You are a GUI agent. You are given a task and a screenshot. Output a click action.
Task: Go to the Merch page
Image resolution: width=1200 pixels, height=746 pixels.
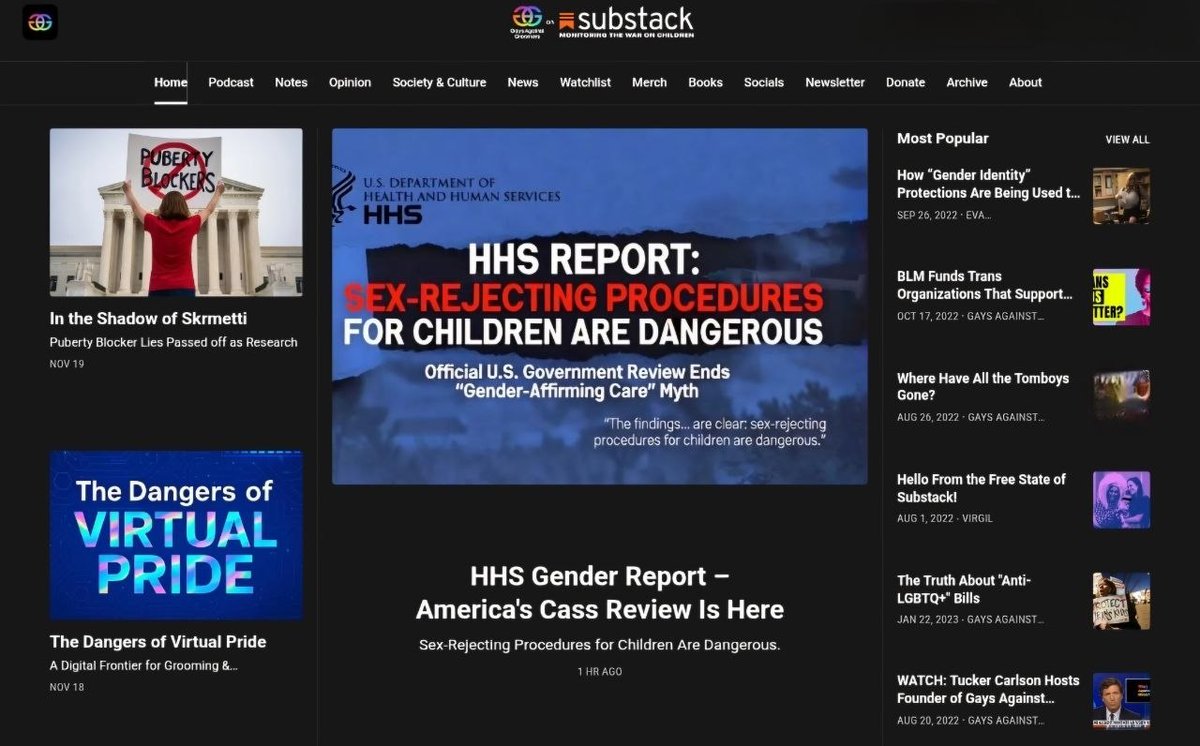pos(649,82)
